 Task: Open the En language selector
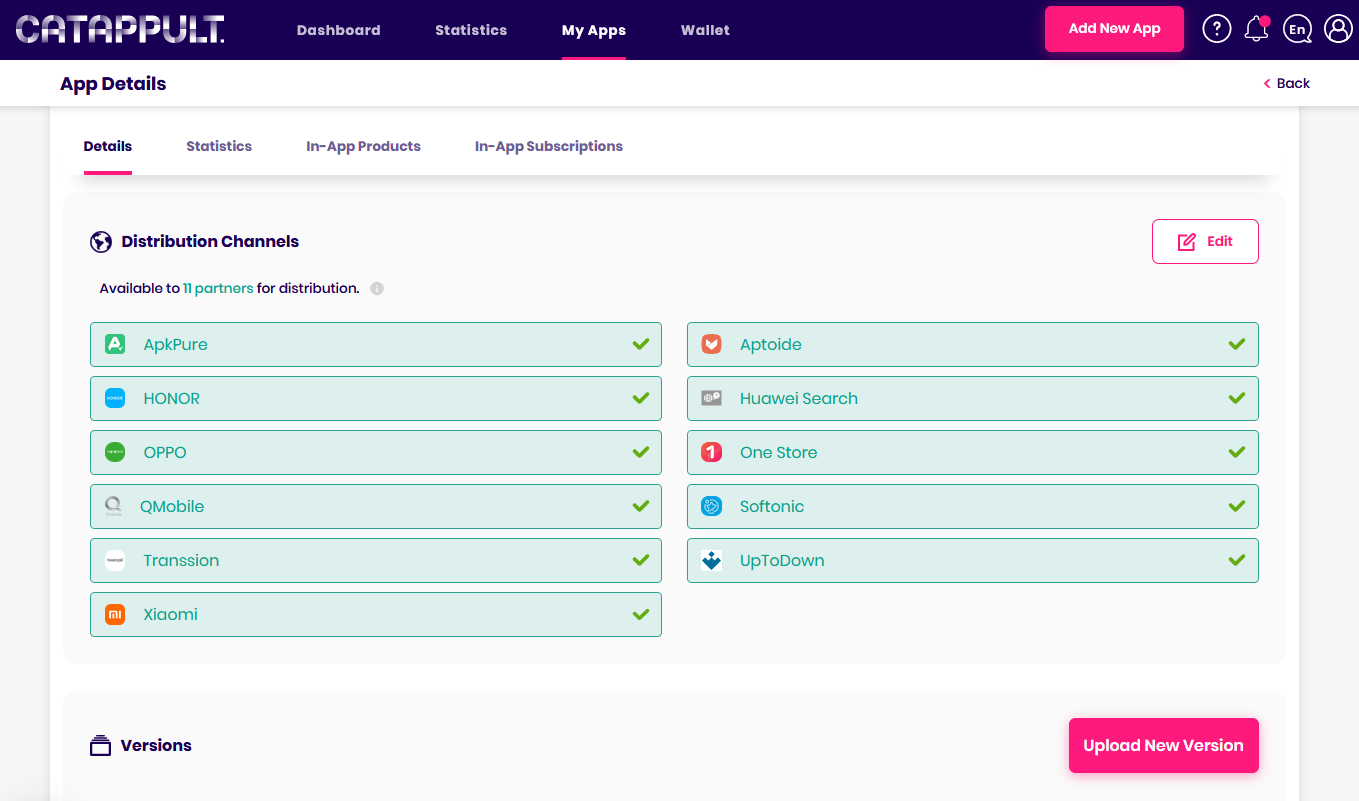pos(1298,29)
